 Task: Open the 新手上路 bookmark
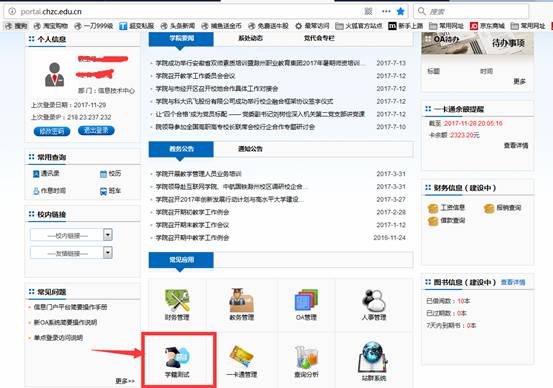[406, 26]
